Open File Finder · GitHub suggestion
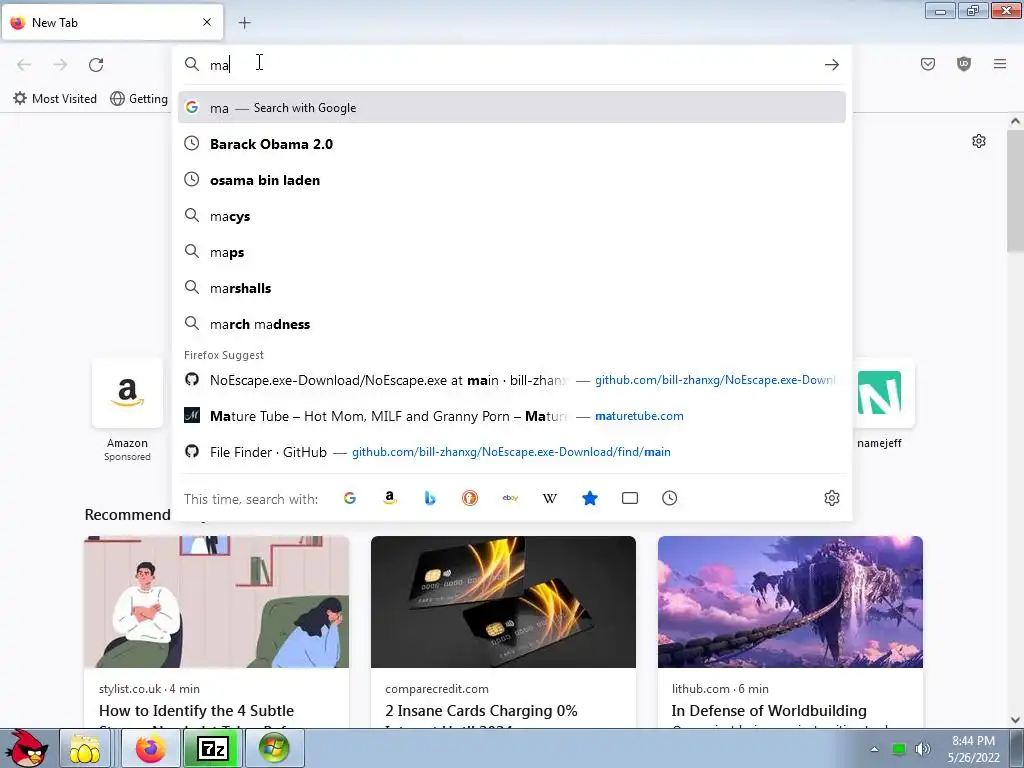Screen dimensions: 1024x768 click(511, 451)
